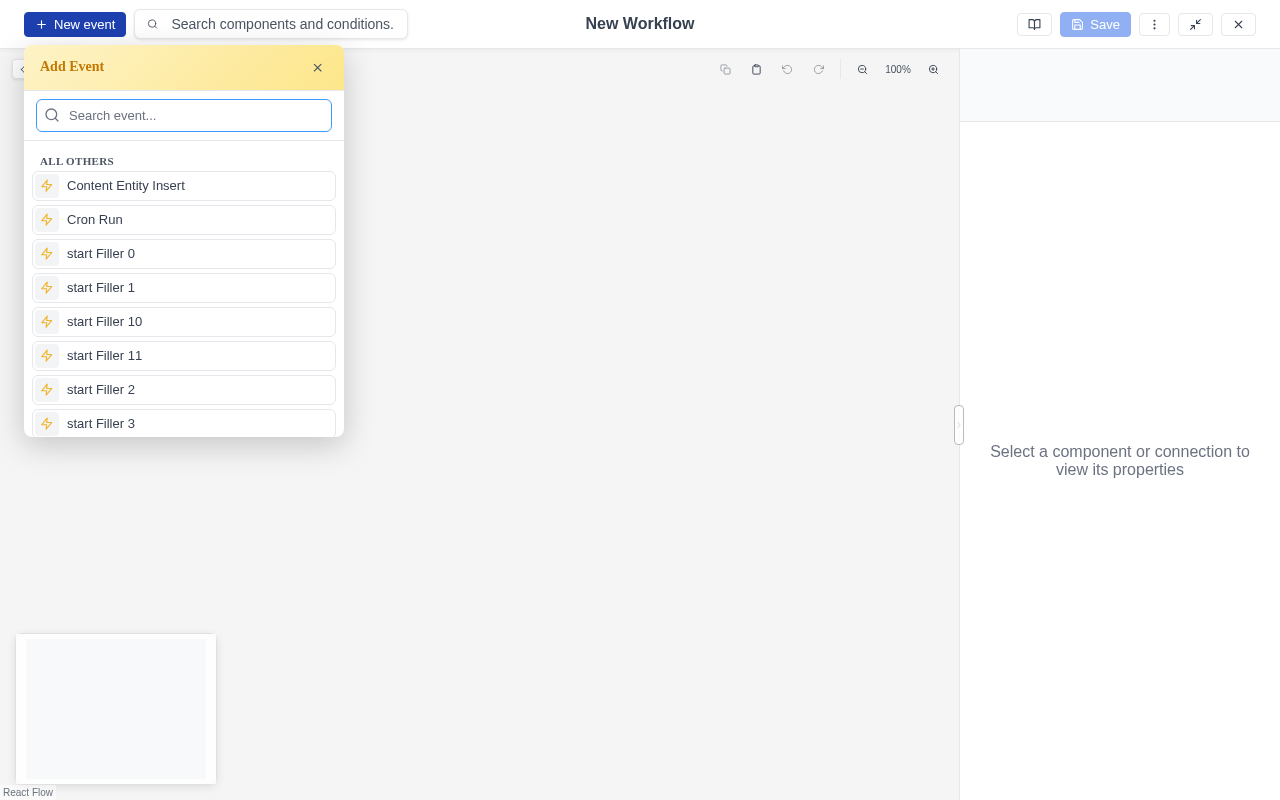Viewport: 1280px width, 800px height.
Task: Click the React Flow minimap thumbnail
Action: point(115,708)
